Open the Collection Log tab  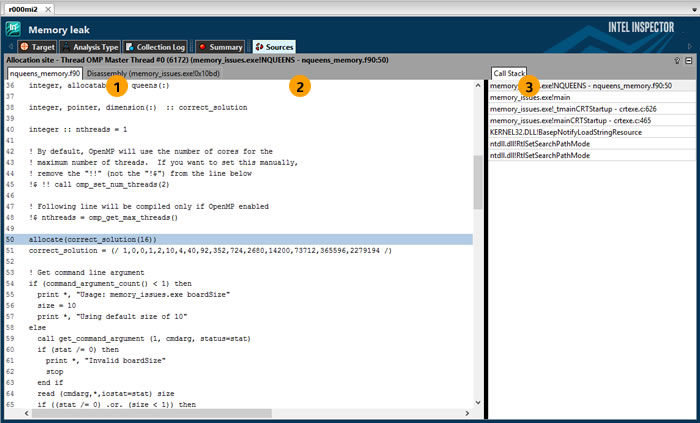click(155, 46)
